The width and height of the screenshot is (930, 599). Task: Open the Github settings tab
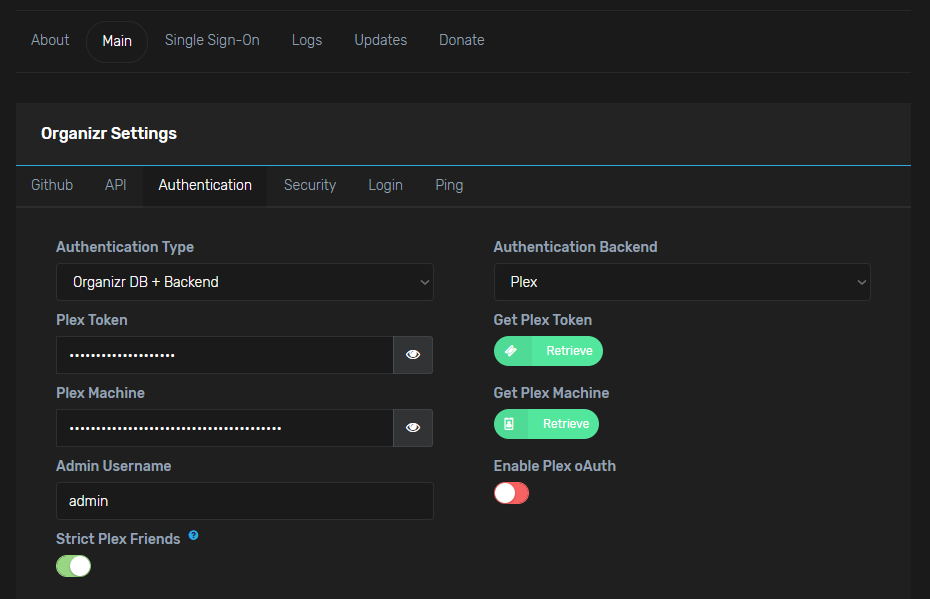coord(52,185)
